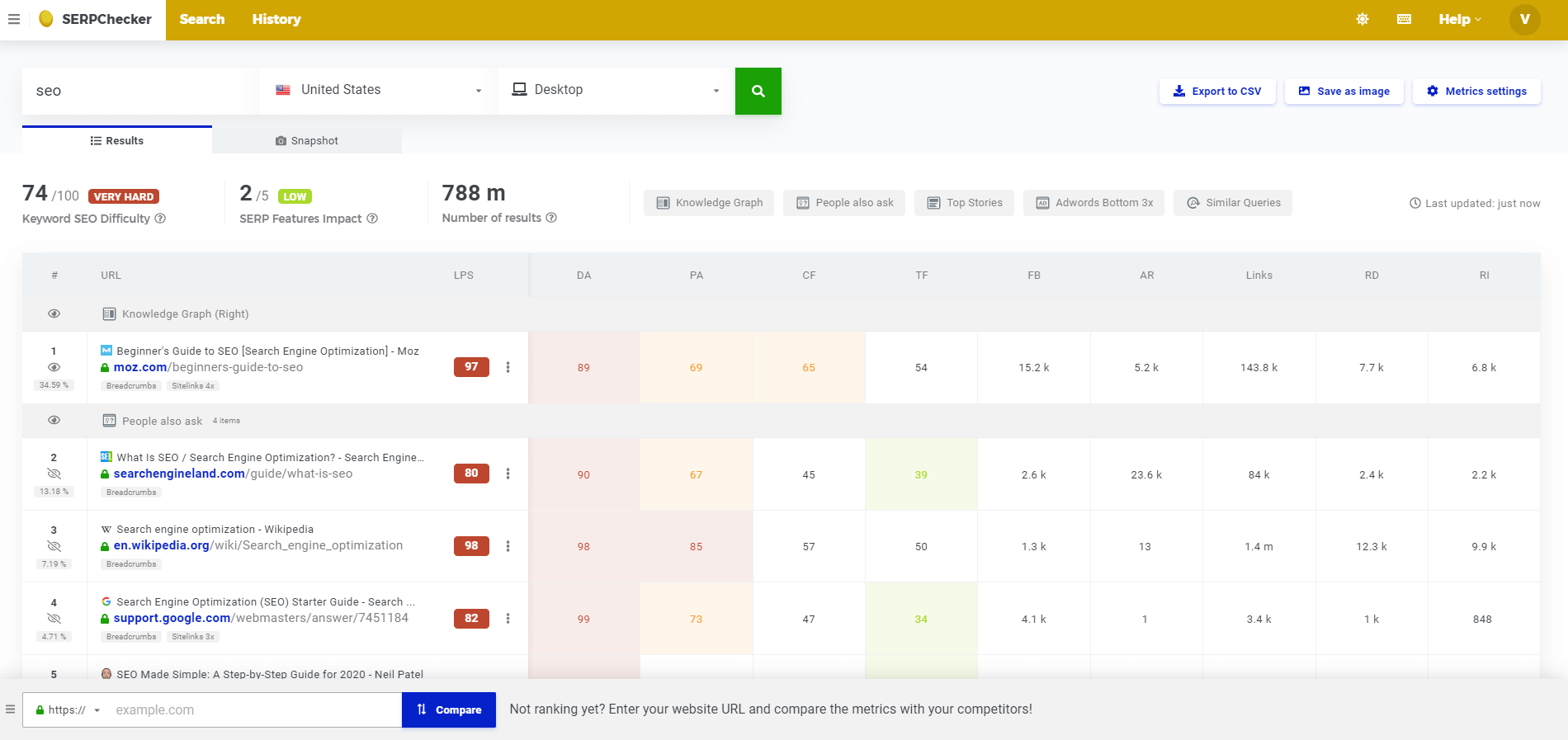Open Metrics settings
This screenshot has width=1568, height=740.
tap(1477, 92)
